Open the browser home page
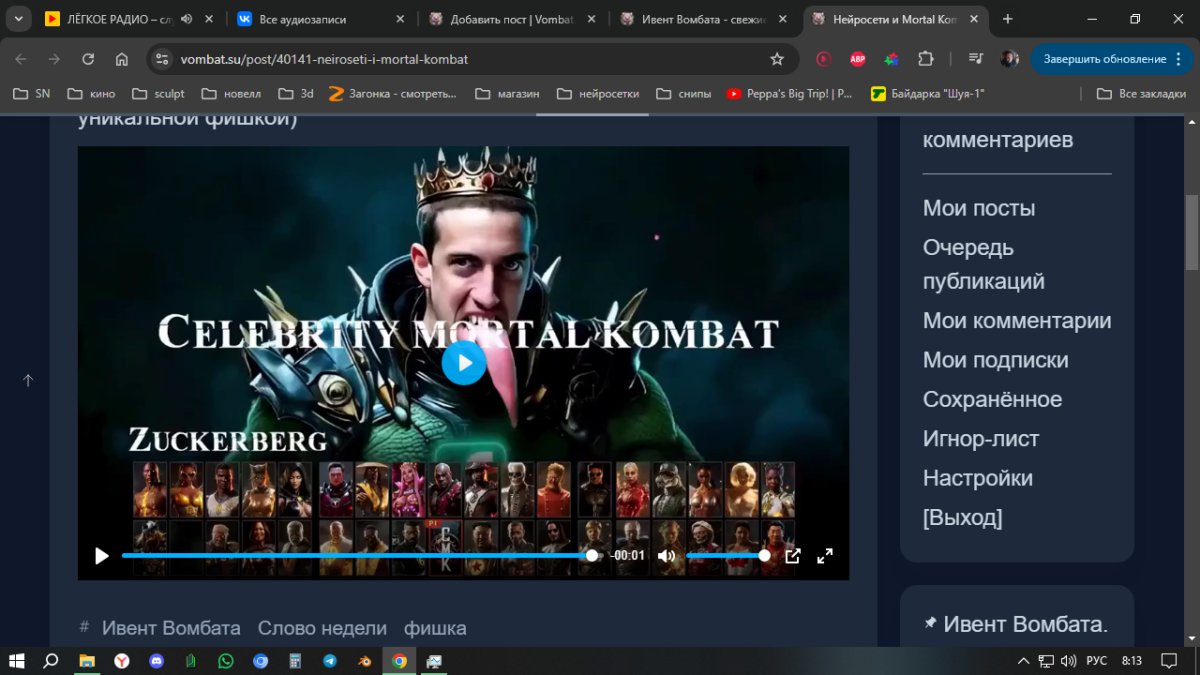Screen dimensions: 1200x675 click(x=122, y=59)
